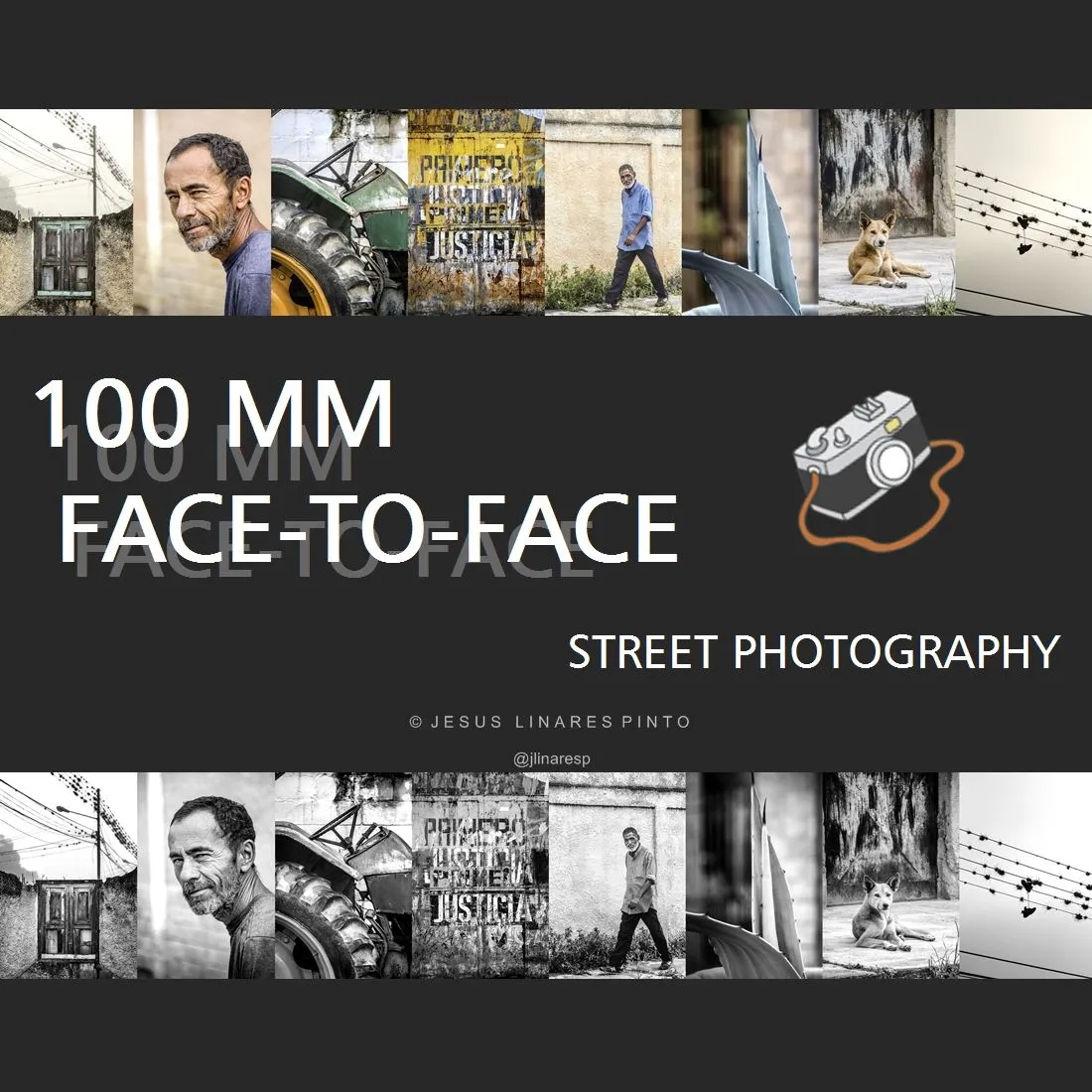Click the © JESUS LINARES PINTO credit
Viewport: 1092px width, 1092px height.
tap(550, 722)
